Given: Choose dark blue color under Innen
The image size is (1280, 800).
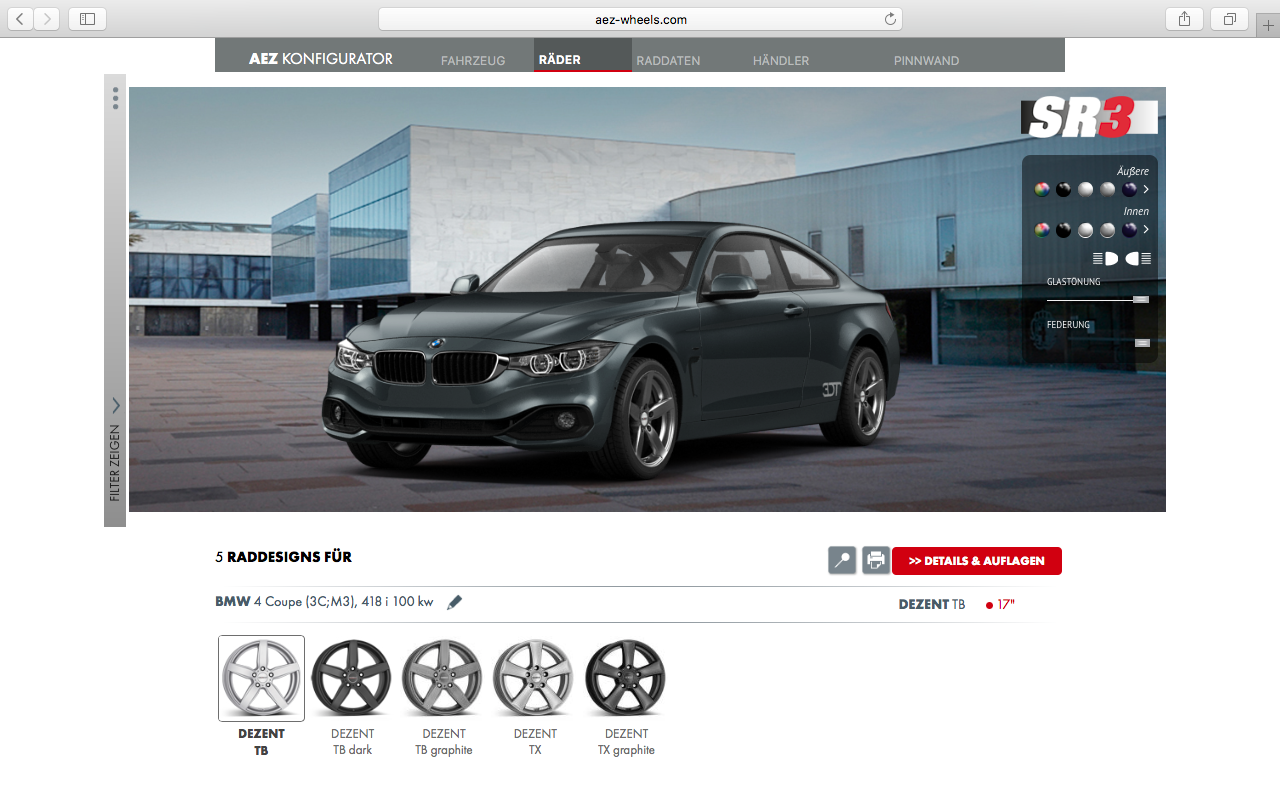Looking at the screenshot, I should click(x=1130, y=230).
